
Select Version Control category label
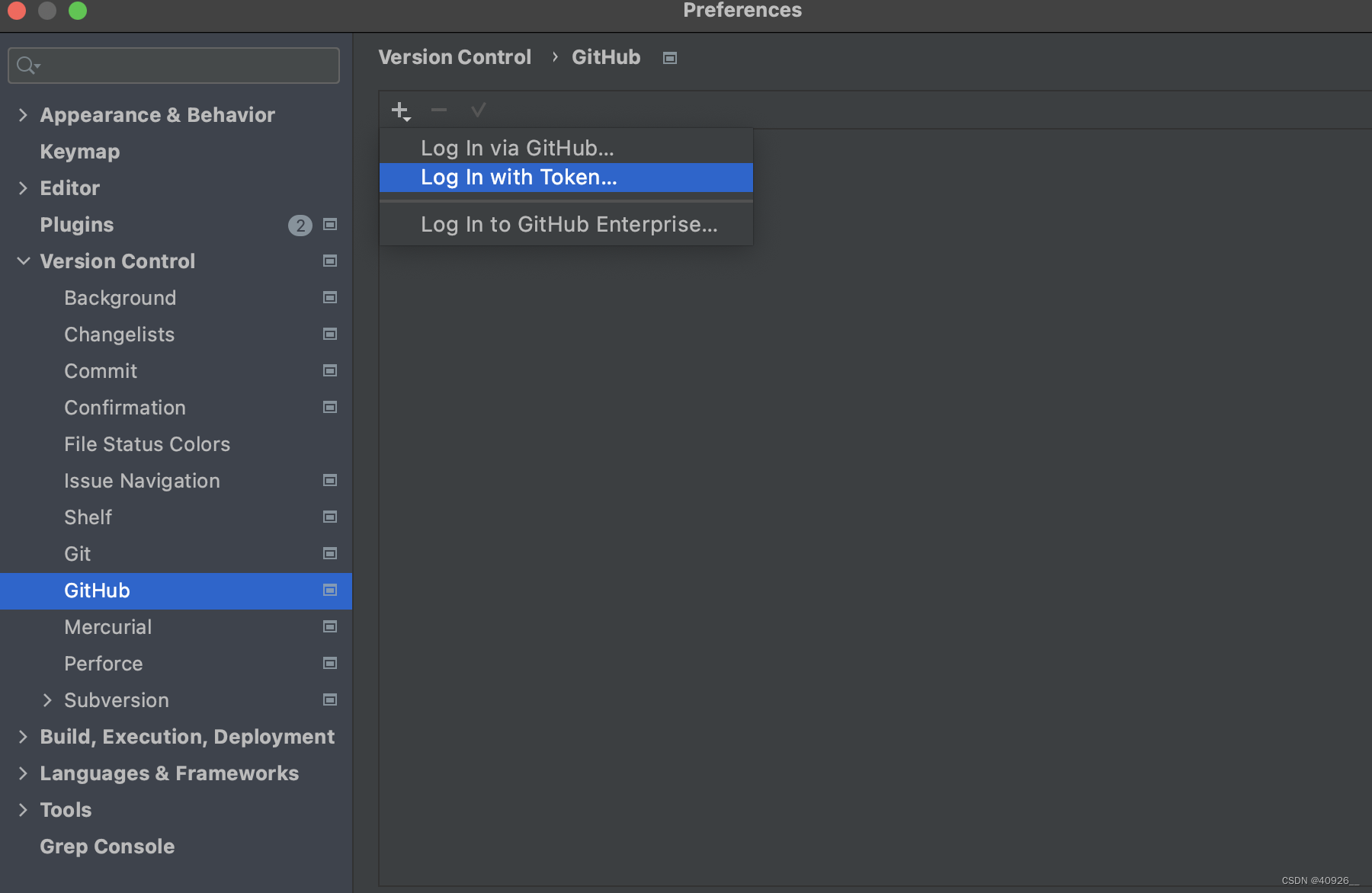117,261
